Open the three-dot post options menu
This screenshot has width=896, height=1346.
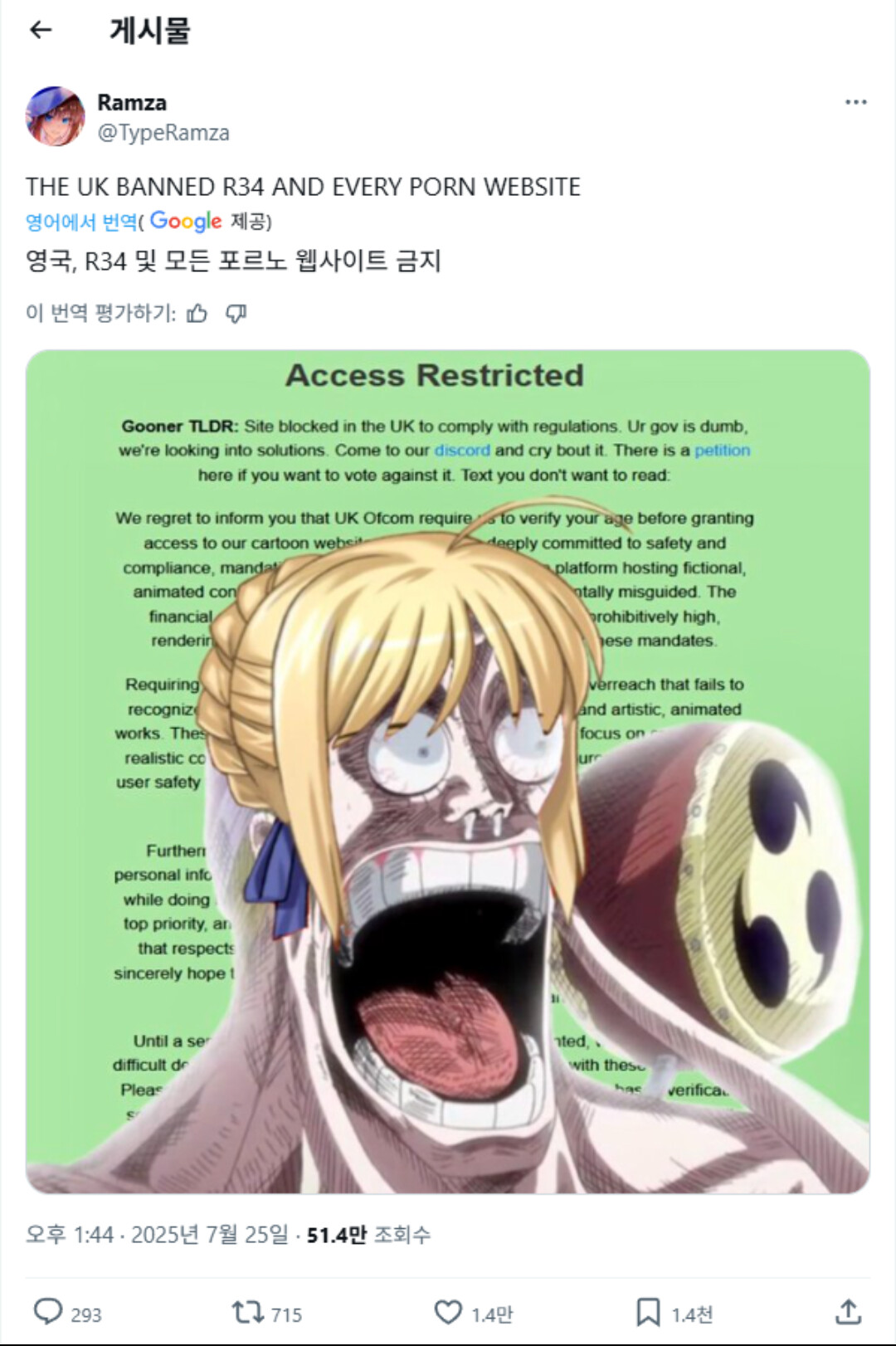coord(855,102)
